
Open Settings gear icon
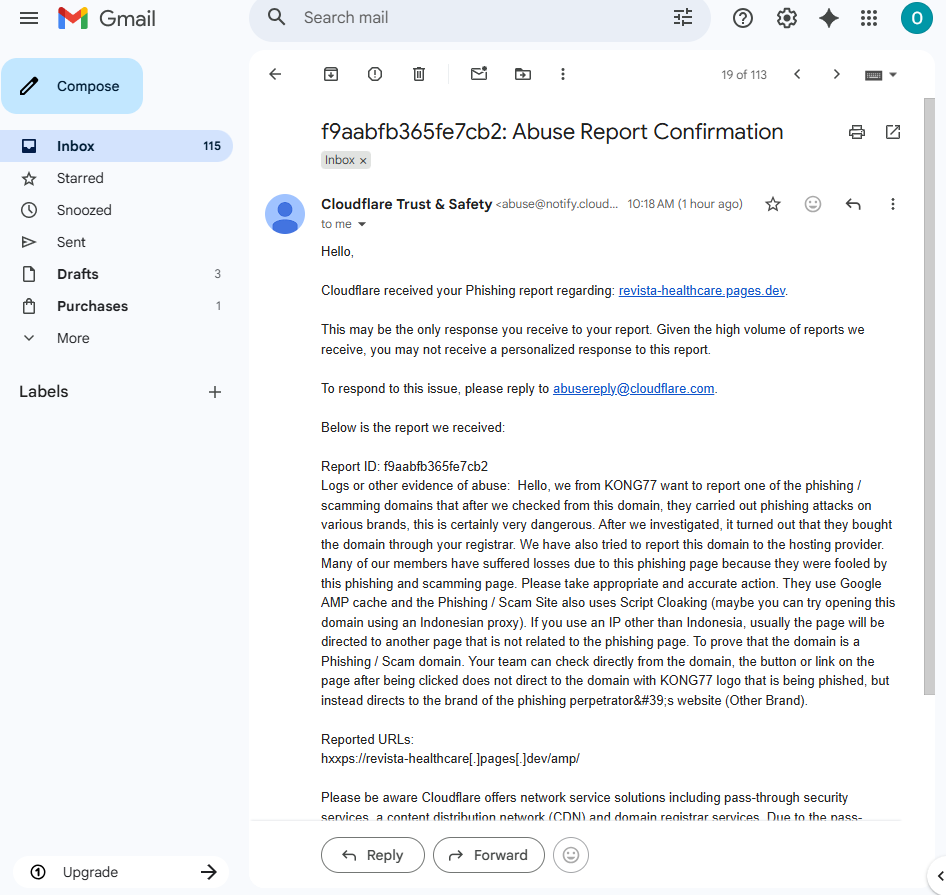pyautogui.click(x=787, y=18)
